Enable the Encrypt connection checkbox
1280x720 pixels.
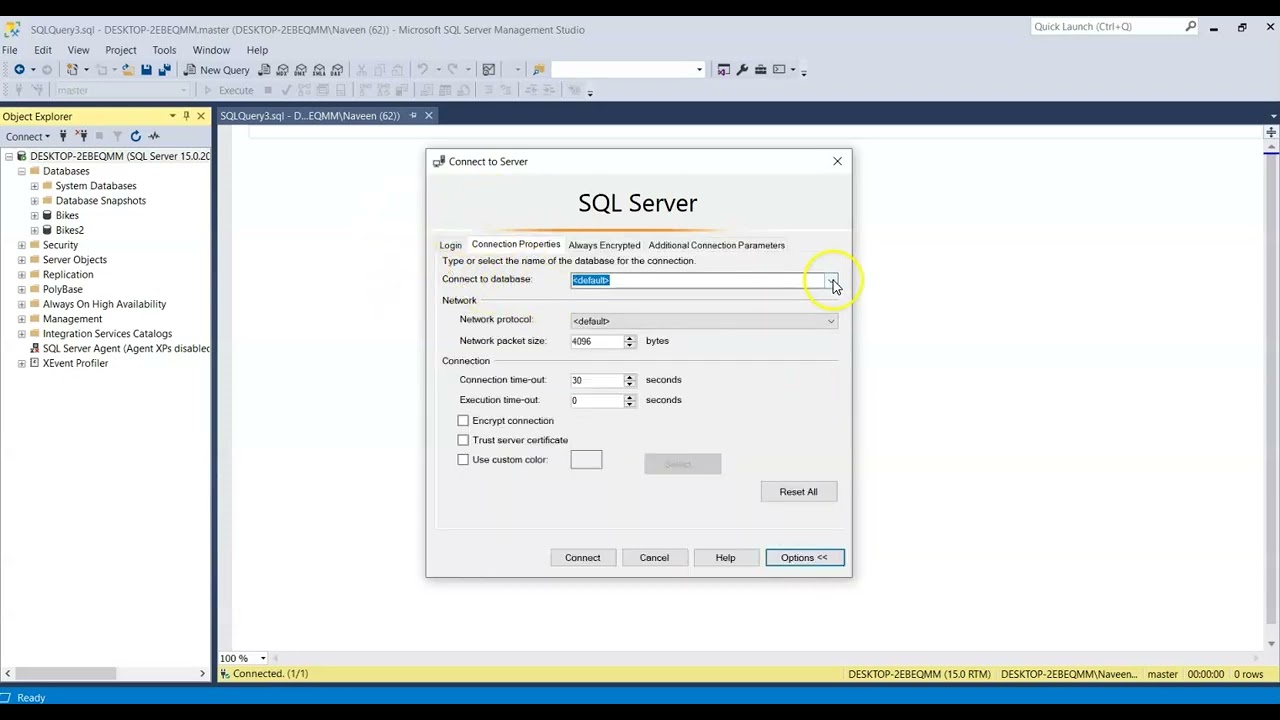coord(463,421)
